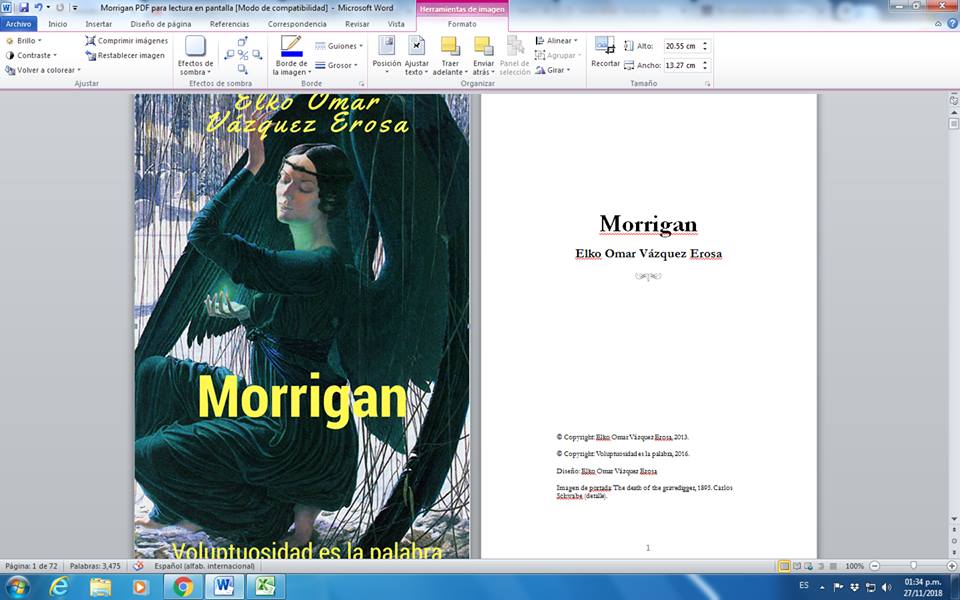Switch to Print Layout view button
960x600 pixels.
(784, 566)
